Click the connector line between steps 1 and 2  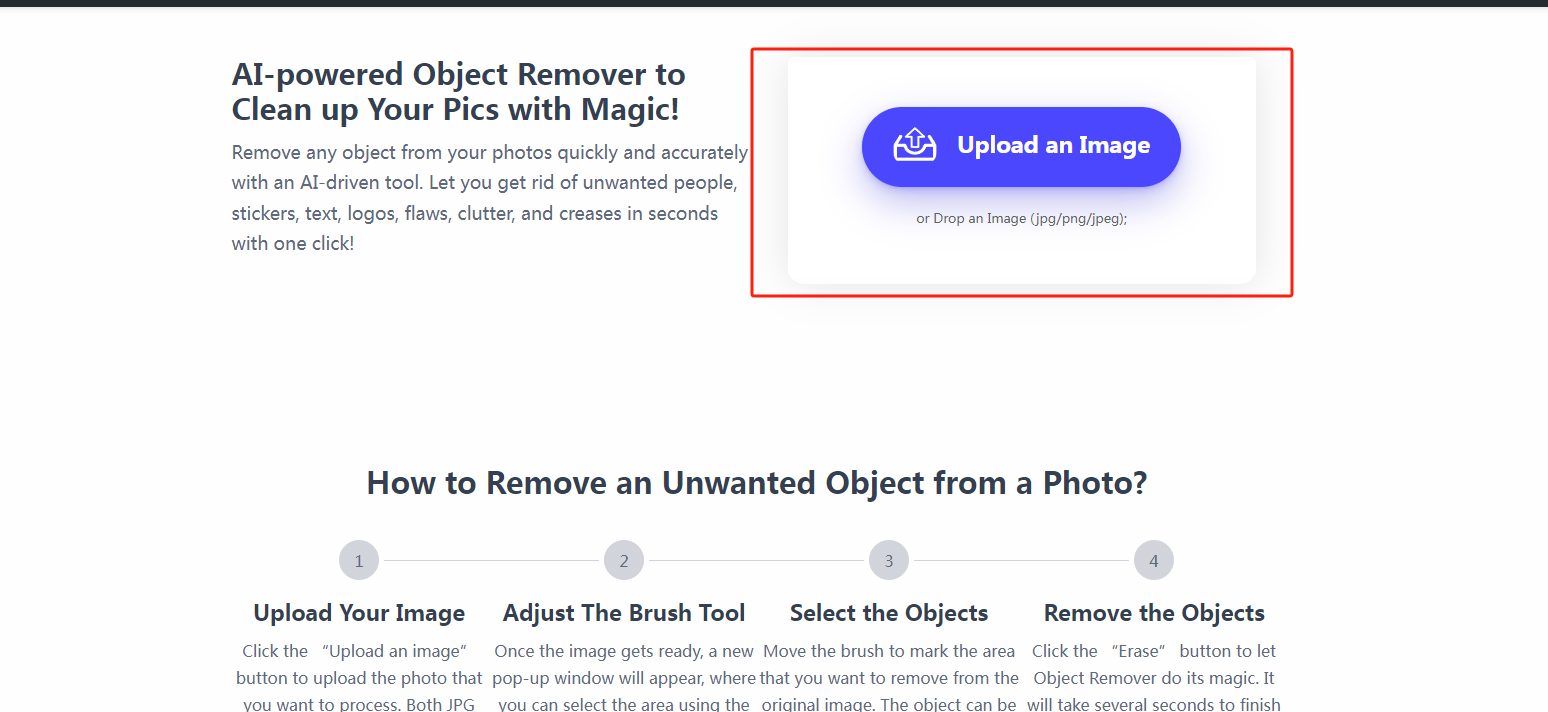point(491,560)
